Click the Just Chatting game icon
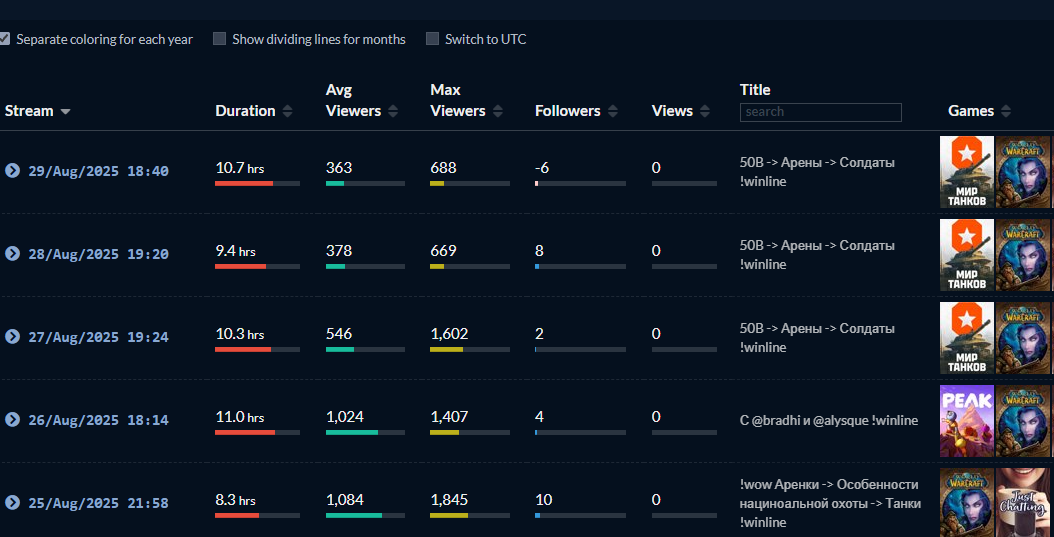1054x537 pixels. pos(1023,504)
